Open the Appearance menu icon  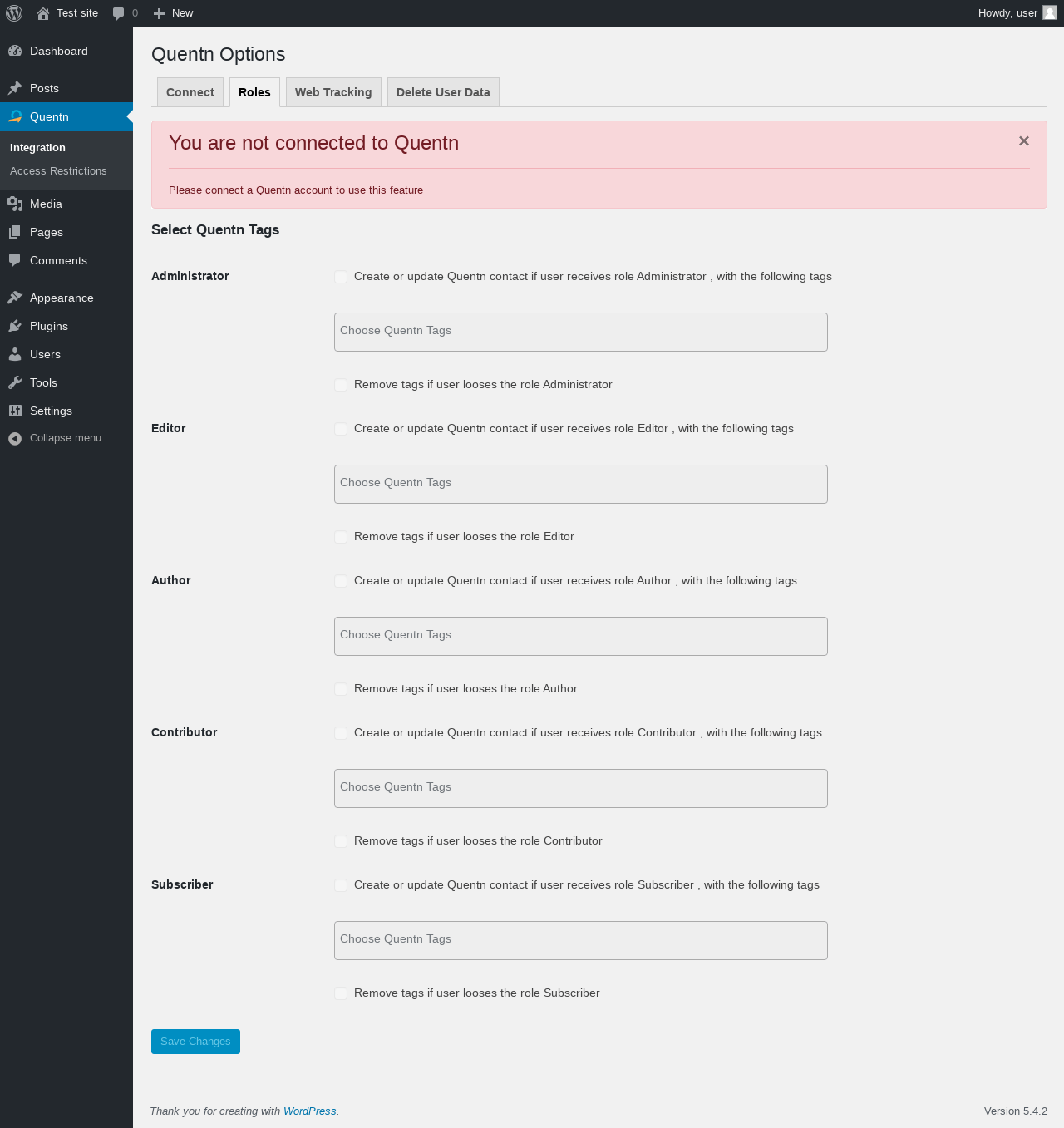[15, 298]
